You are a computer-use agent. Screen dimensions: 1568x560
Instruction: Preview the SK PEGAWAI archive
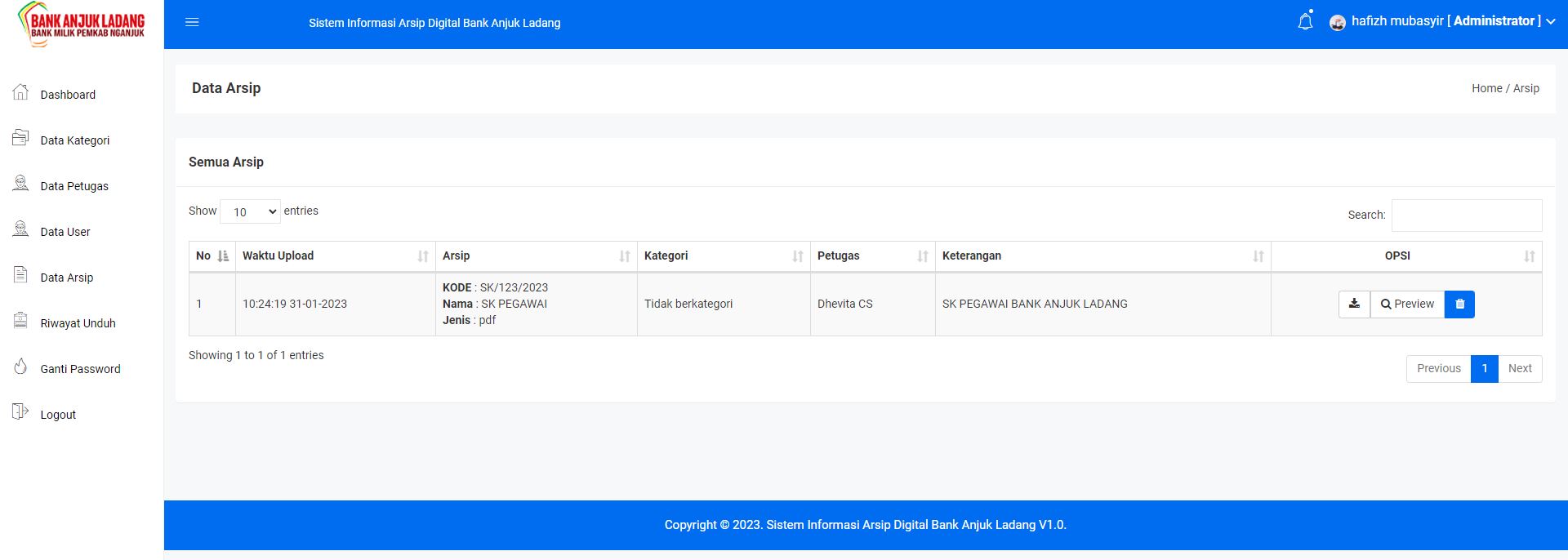coord(1407,304)
